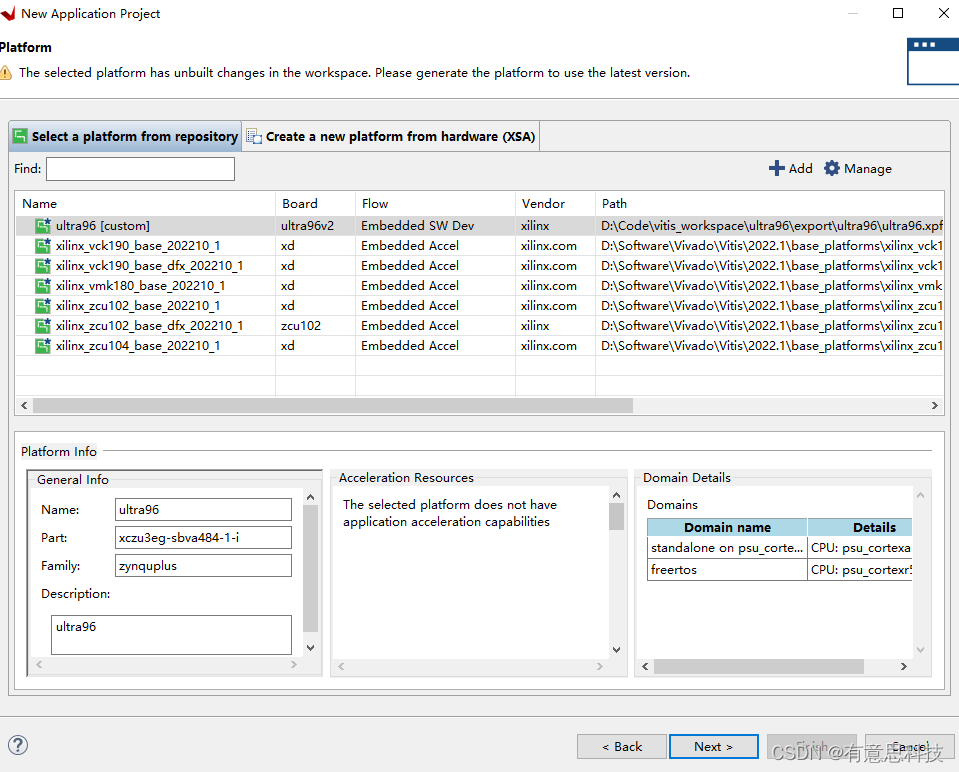
Task: Sort platforms by the Name column header
Action: (x=146, y=204)
